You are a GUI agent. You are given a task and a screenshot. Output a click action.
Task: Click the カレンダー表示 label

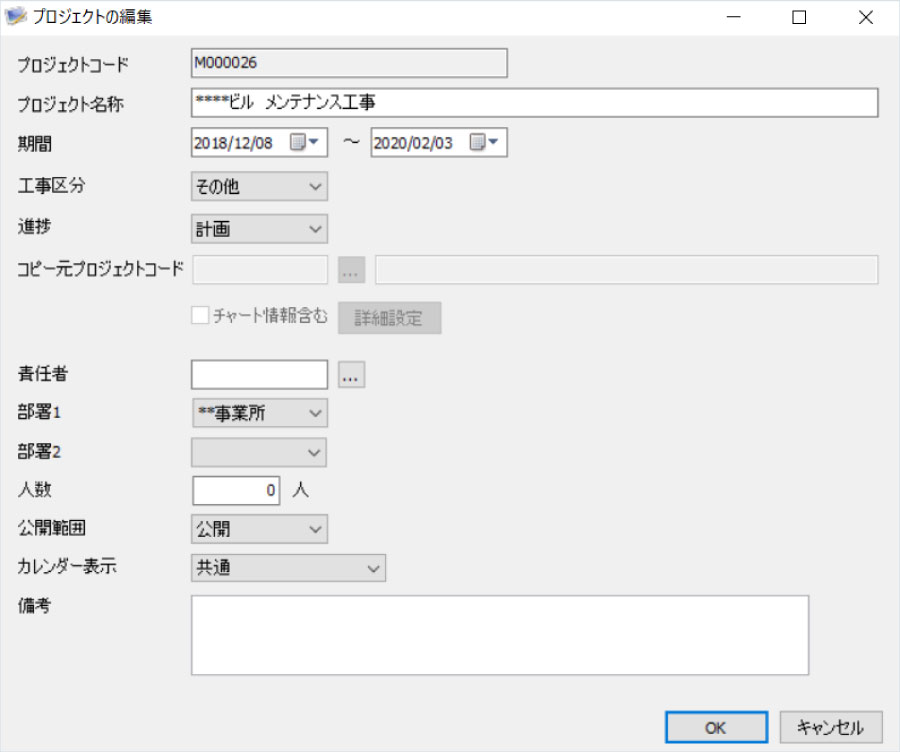click(x=67, y=567)
